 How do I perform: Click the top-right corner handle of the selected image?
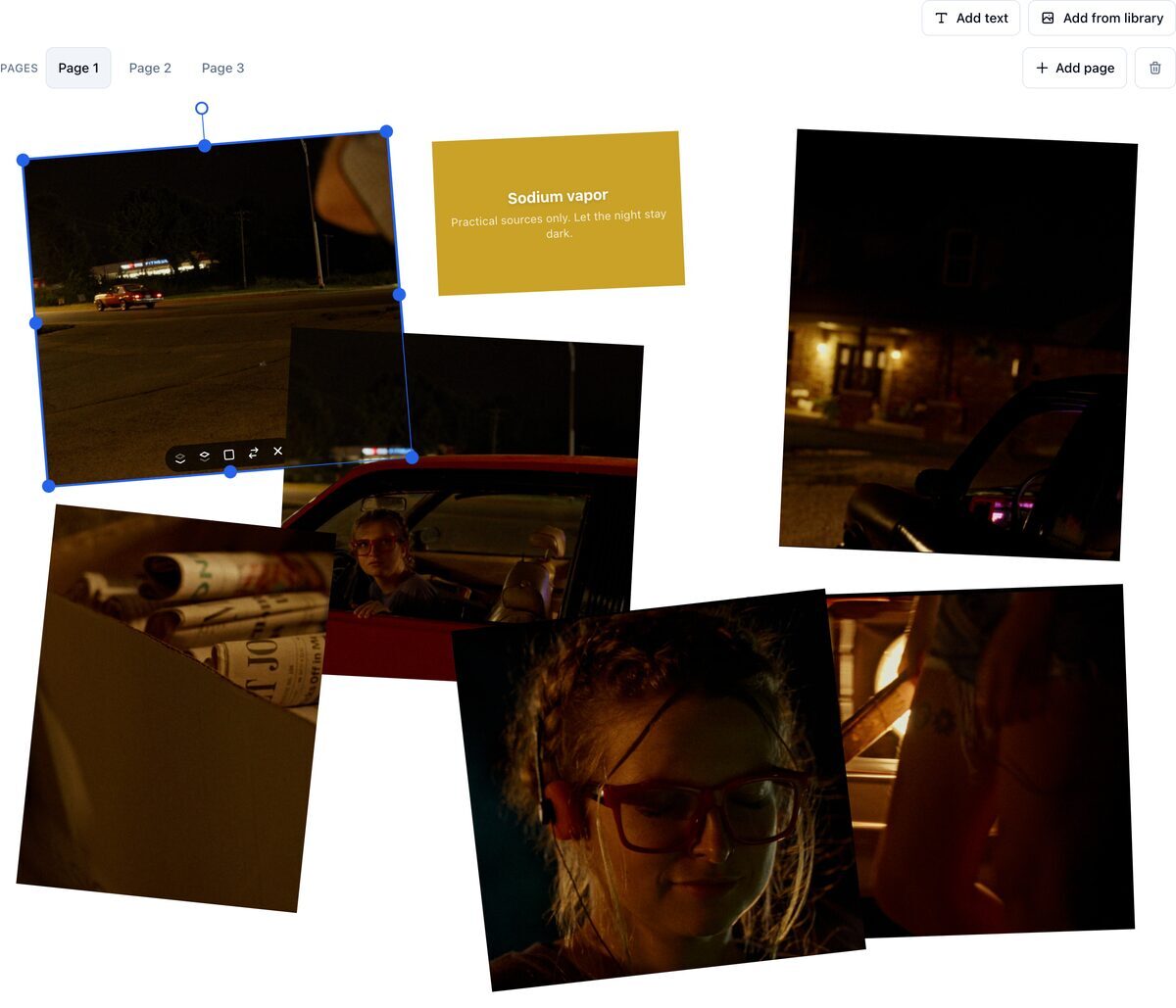tap(386, 131)
